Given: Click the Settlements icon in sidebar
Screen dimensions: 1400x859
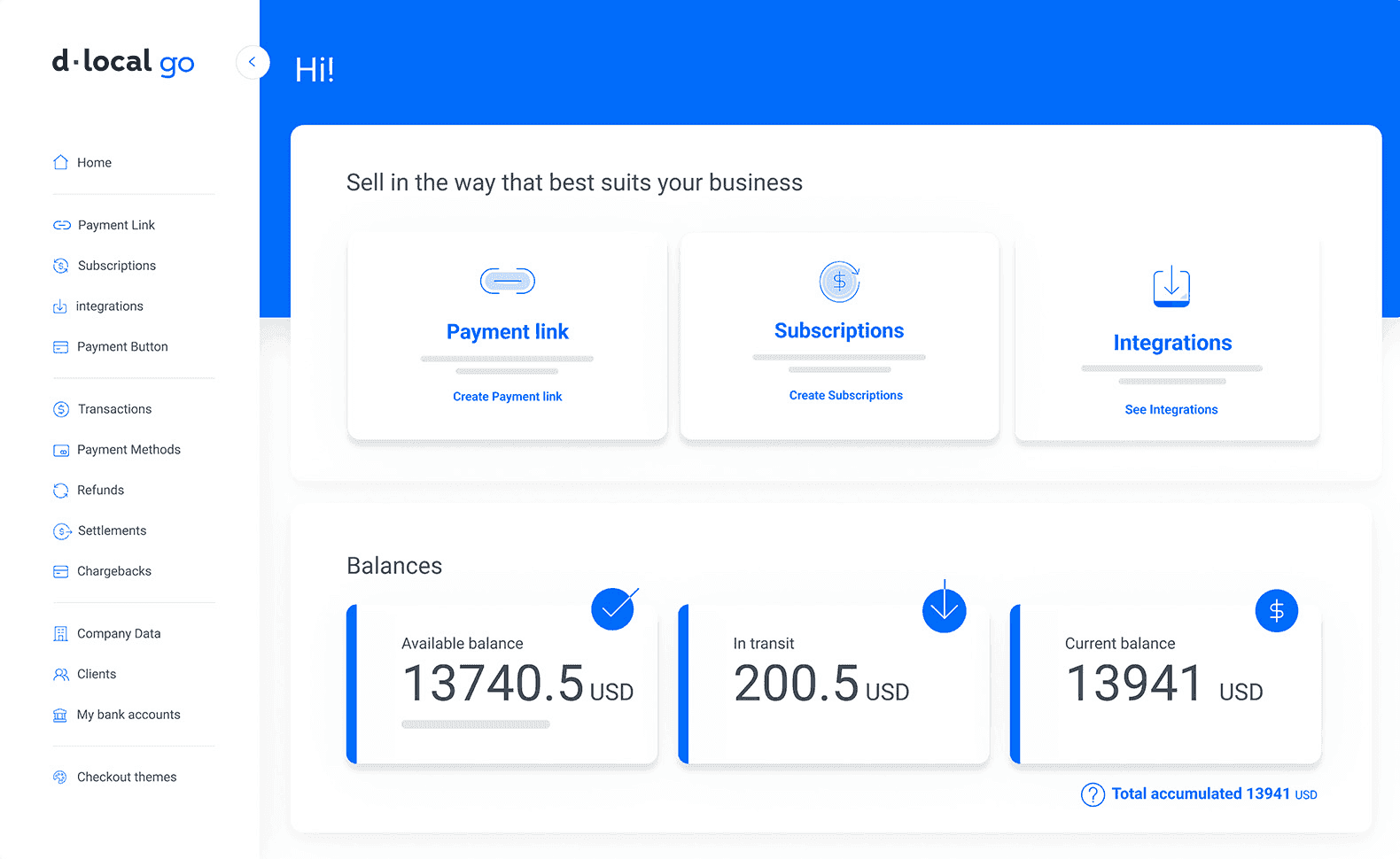Looking at the screenshot, I should pyautogui.click(x=61, y=531).
